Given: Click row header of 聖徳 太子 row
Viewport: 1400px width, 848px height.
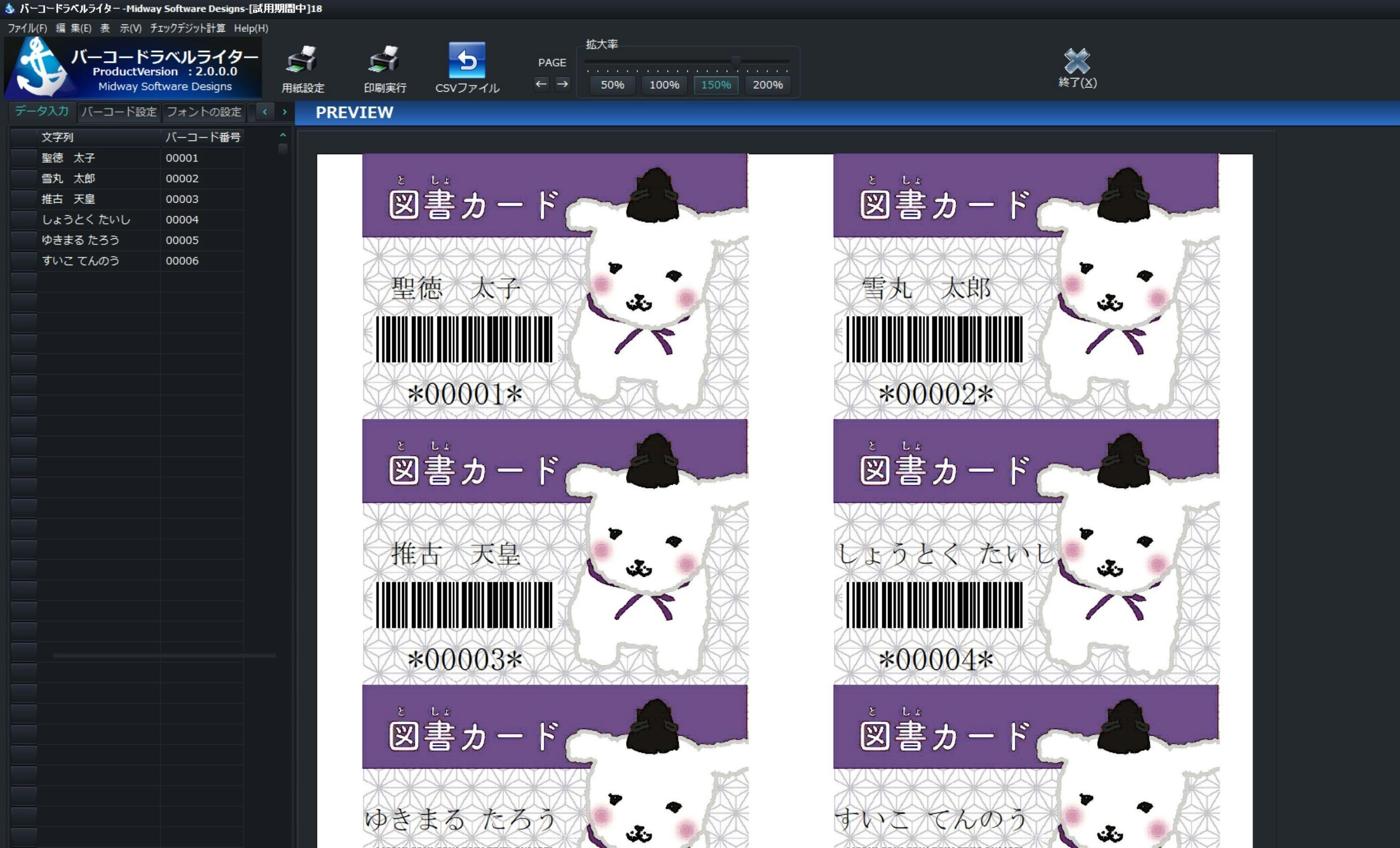Looking at the screenshot, I should coord(24,158).
